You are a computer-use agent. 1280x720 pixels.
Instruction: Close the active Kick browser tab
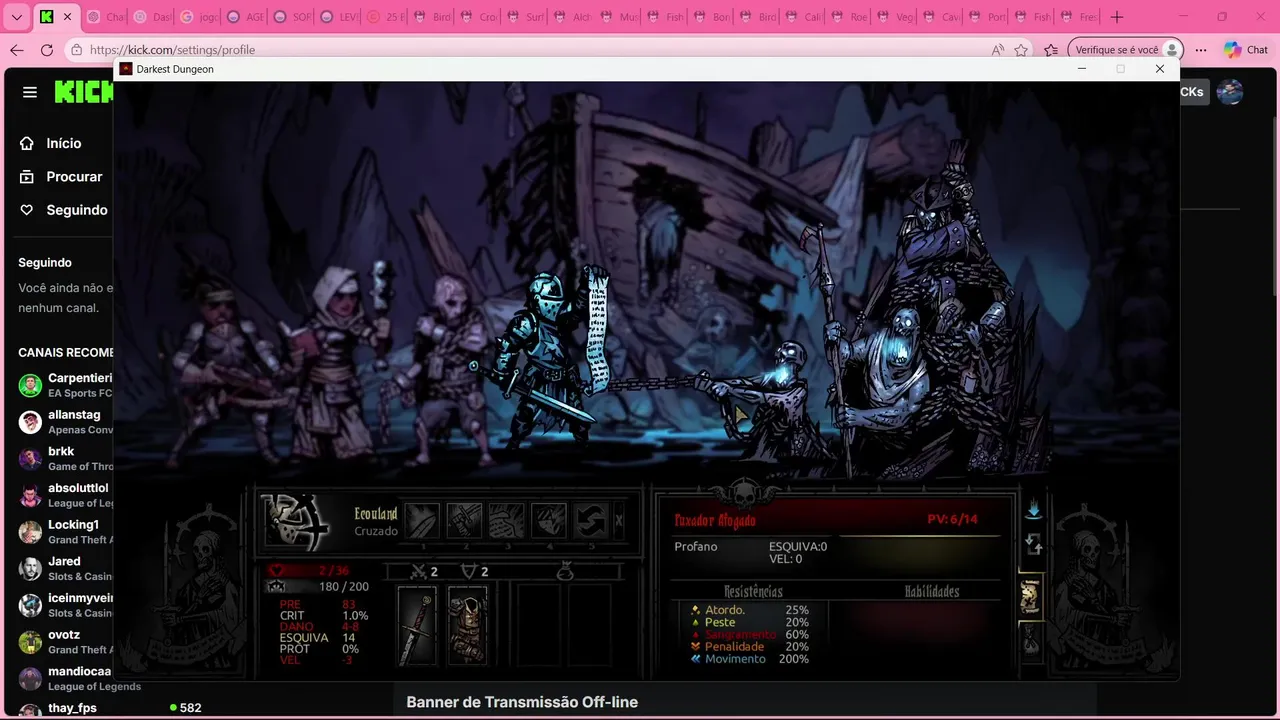(x=69, y=17)
